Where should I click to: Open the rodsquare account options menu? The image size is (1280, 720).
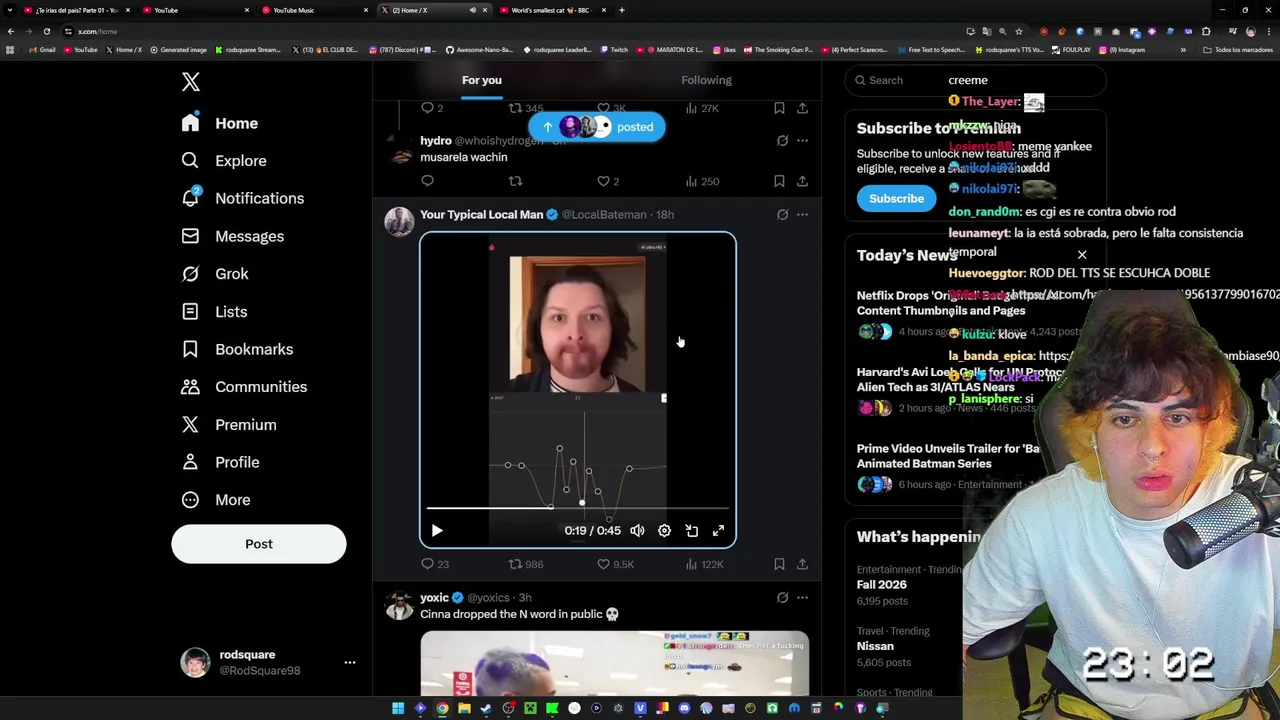[x=349, y=662]
